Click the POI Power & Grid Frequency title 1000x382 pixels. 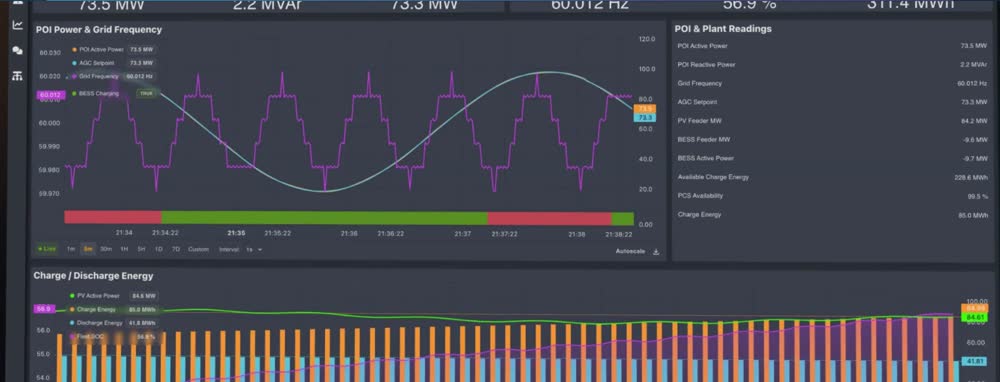(x=99, y=29)
